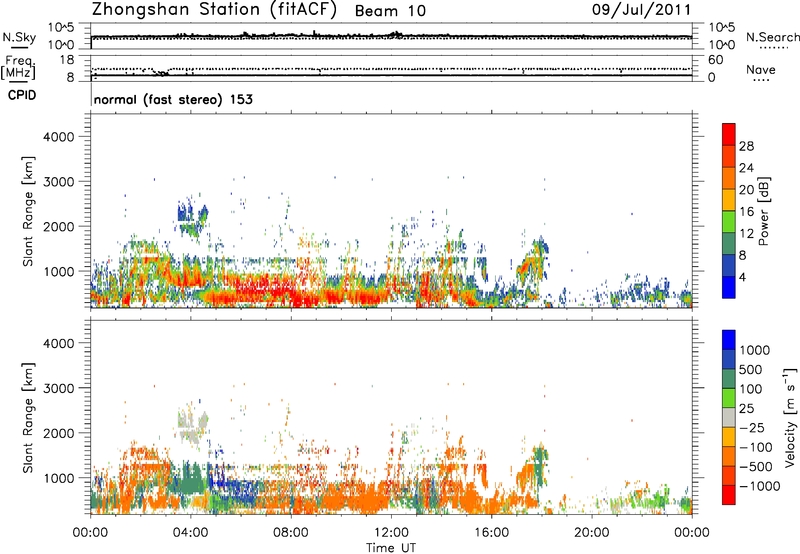Image resolution: width=800 pixels, height=554 pixels.
Task: Click the 'Power [dB]' colorbar label
Action: [763, 211]
